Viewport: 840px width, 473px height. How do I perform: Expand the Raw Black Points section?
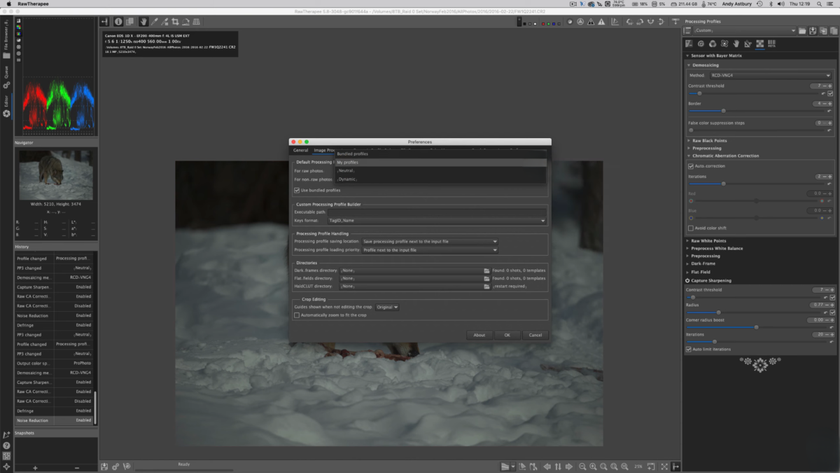[x=709, y=141]
